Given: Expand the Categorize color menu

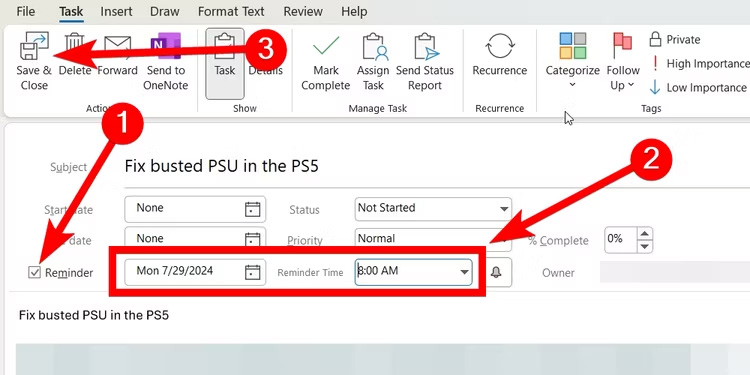Looking at the screenshot, I should (573, 61).
